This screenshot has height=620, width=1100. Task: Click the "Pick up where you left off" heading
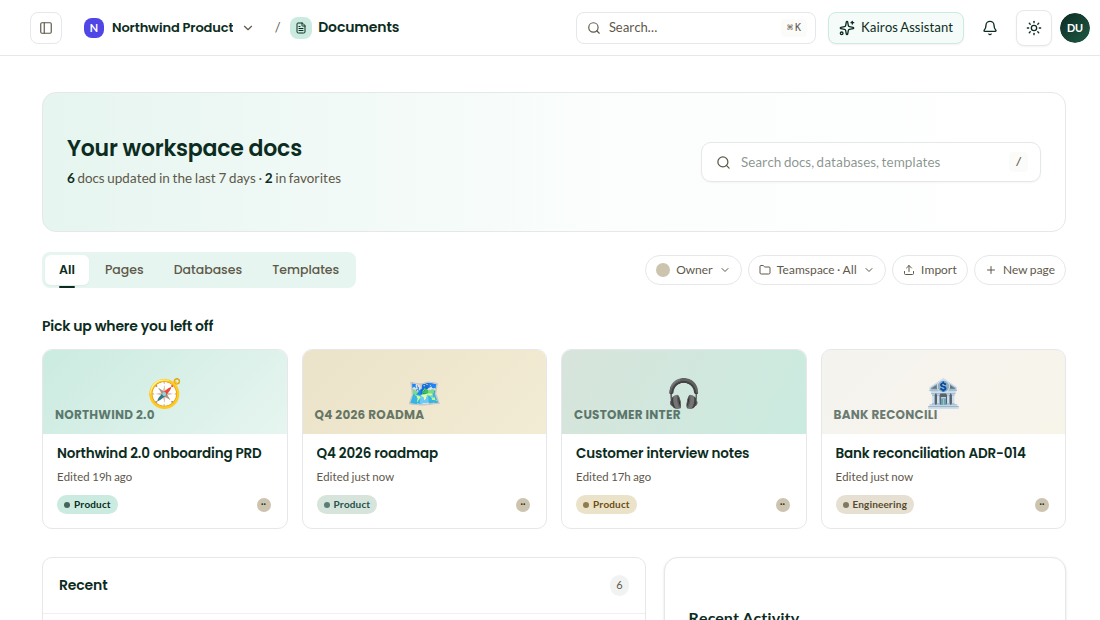click(128, 326)
